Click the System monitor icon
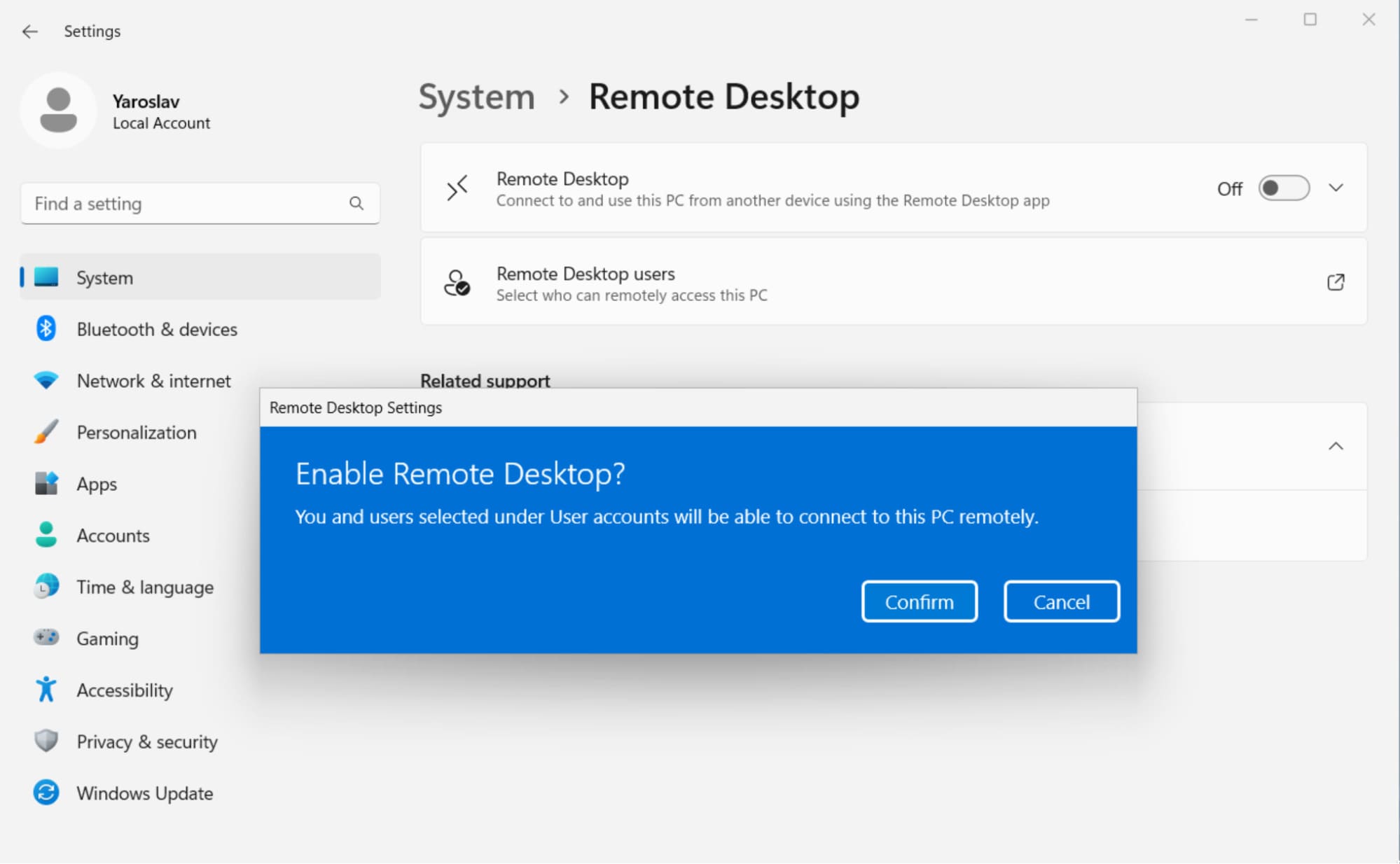This screenshot has width=1400, height=864. [x=46, y=277]
